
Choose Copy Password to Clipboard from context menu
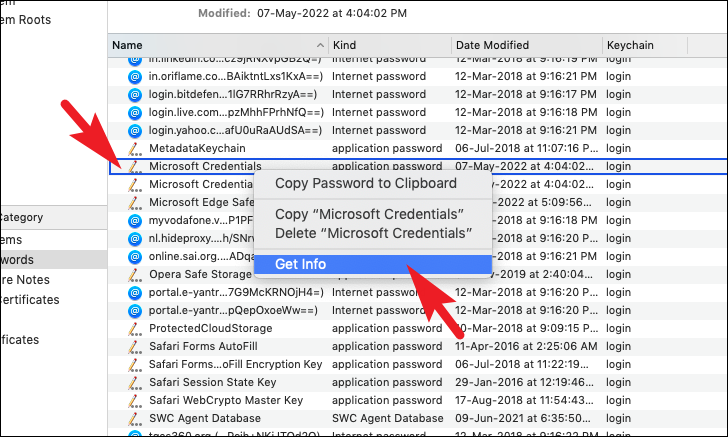pos(366,183)
